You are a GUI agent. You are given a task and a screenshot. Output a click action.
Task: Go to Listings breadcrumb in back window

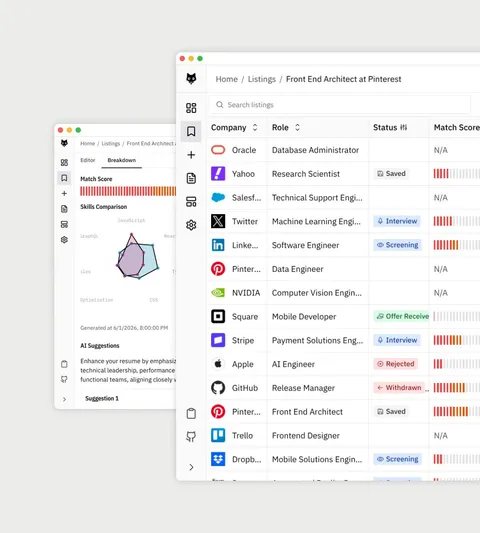pos(111,143)
